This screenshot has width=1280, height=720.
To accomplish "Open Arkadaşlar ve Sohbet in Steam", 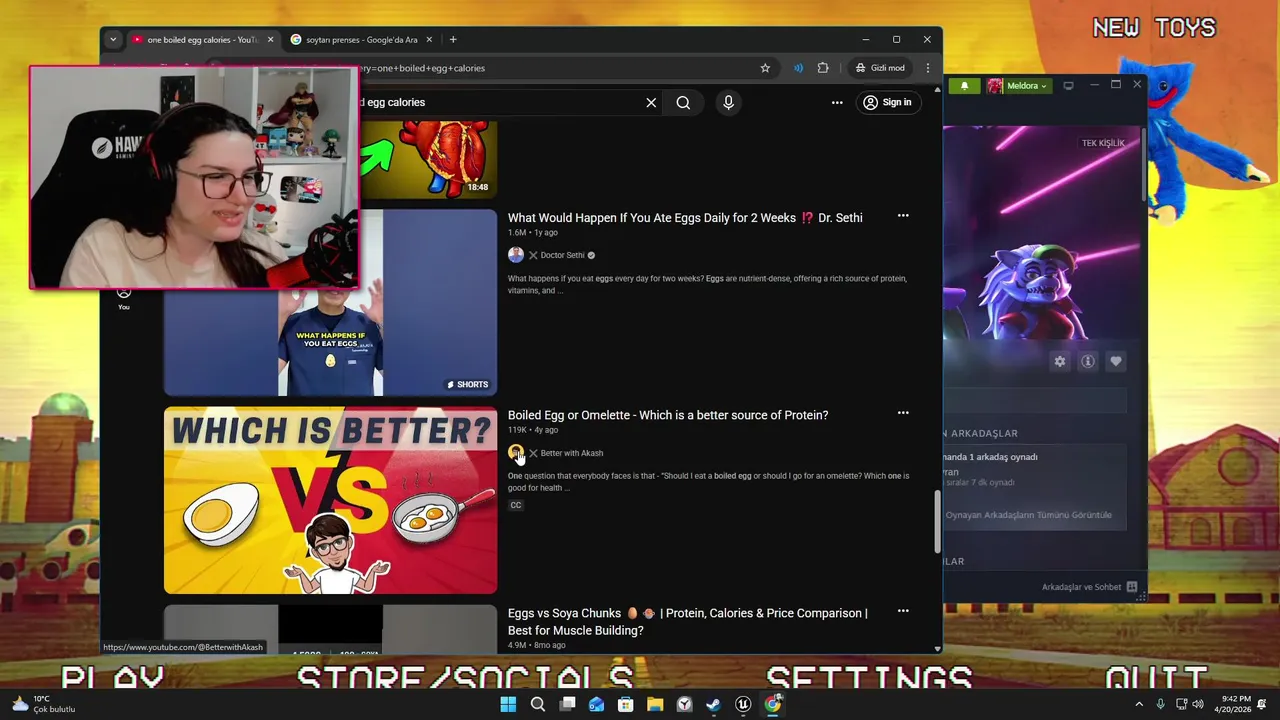I will coord(1089,587).
